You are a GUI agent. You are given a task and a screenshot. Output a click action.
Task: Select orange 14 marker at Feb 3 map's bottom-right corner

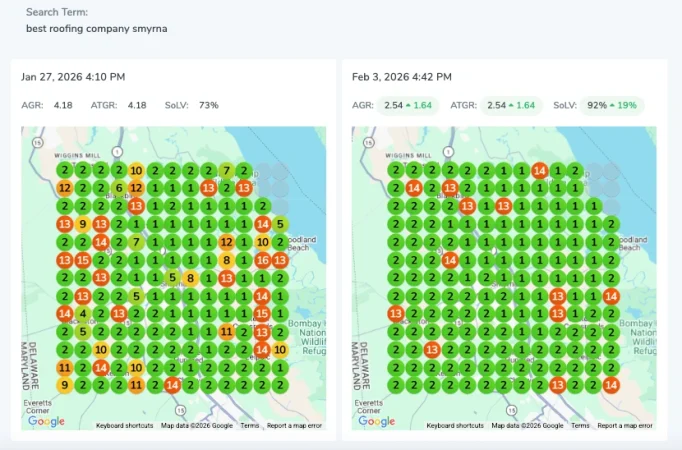(611, 386)
